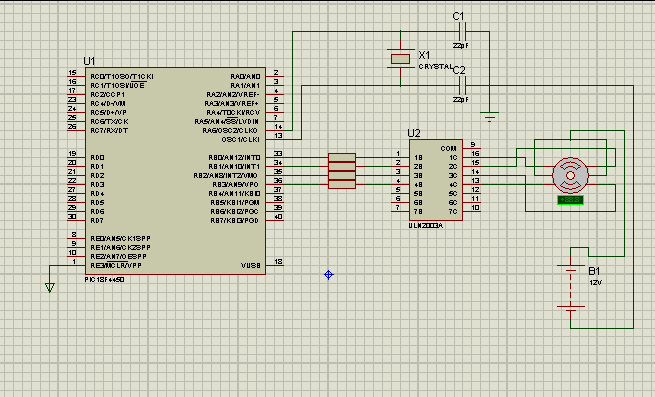Click the 4C output label on U2

pos(453,185)
